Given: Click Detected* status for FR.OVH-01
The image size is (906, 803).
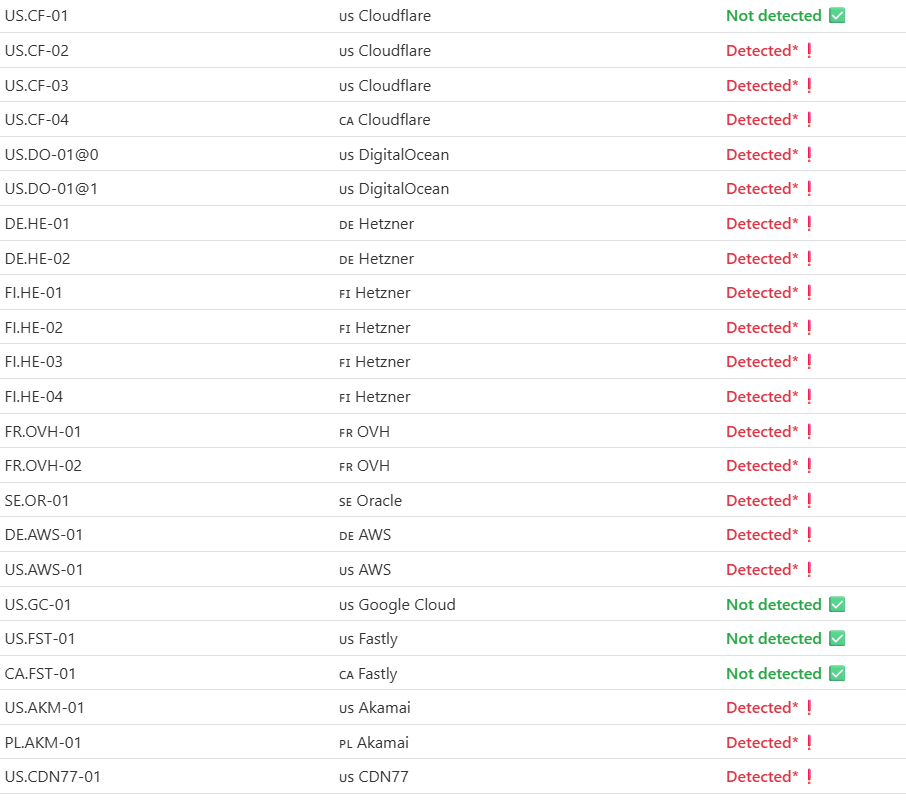Looking at the screenshot, I should 762,432.
